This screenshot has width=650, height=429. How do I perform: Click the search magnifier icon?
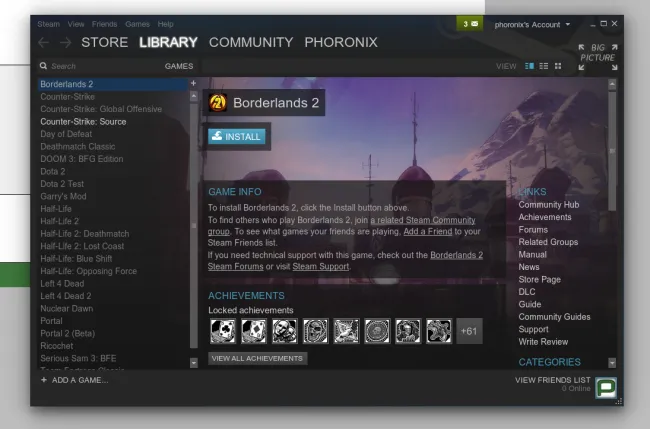point(43,66)
